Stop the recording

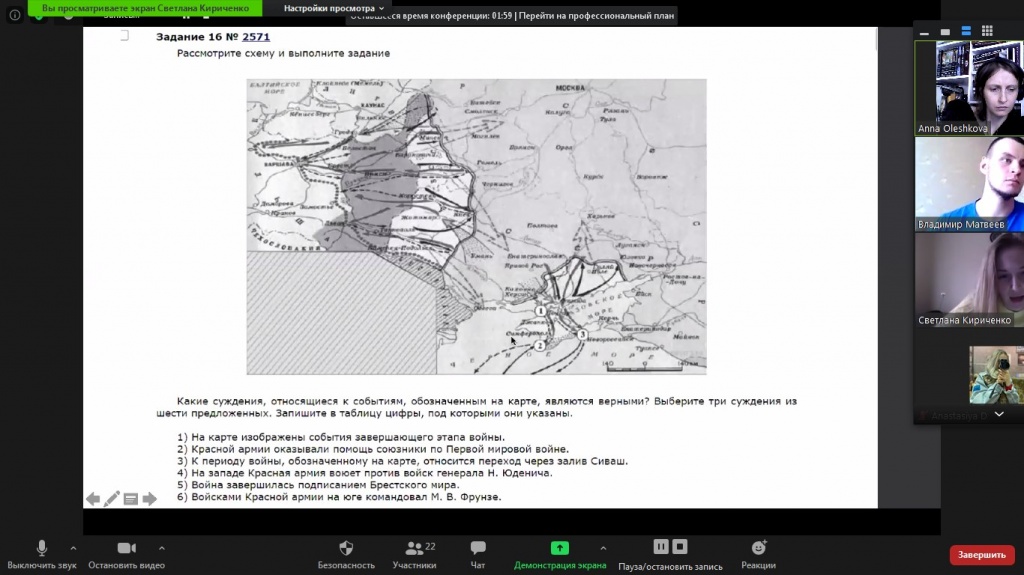(x=680, y=546)
